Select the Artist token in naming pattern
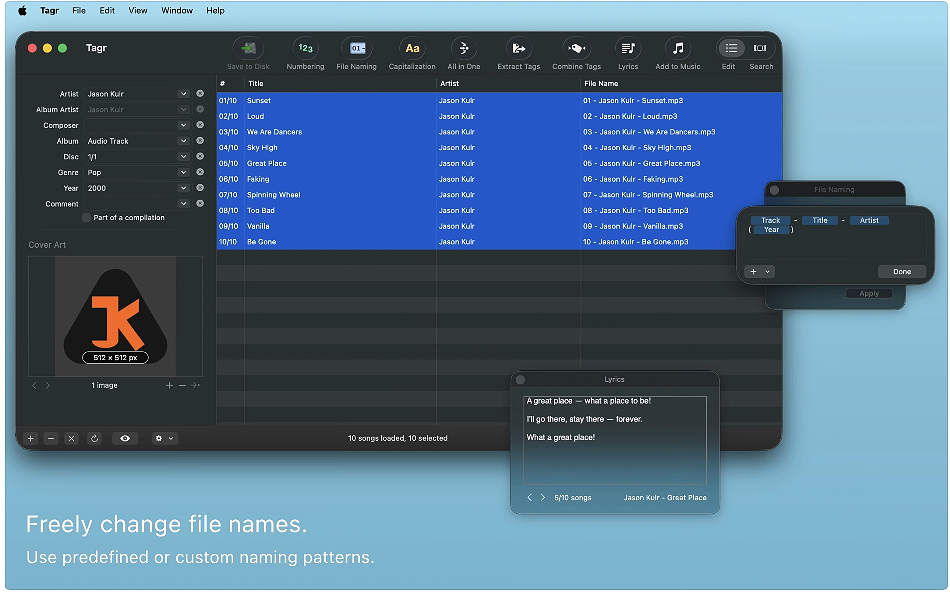This screenshot has height=594, width=950. [869, 221]
